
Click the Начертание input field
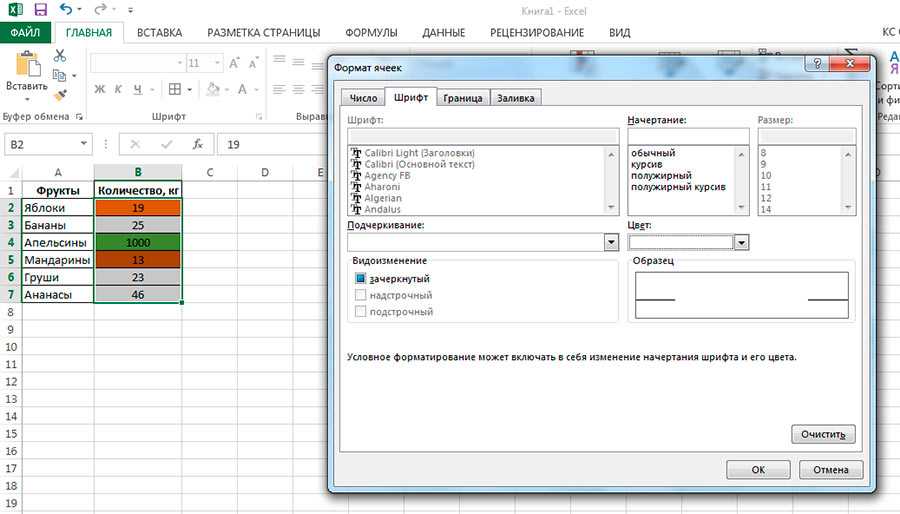pos(688,137)
